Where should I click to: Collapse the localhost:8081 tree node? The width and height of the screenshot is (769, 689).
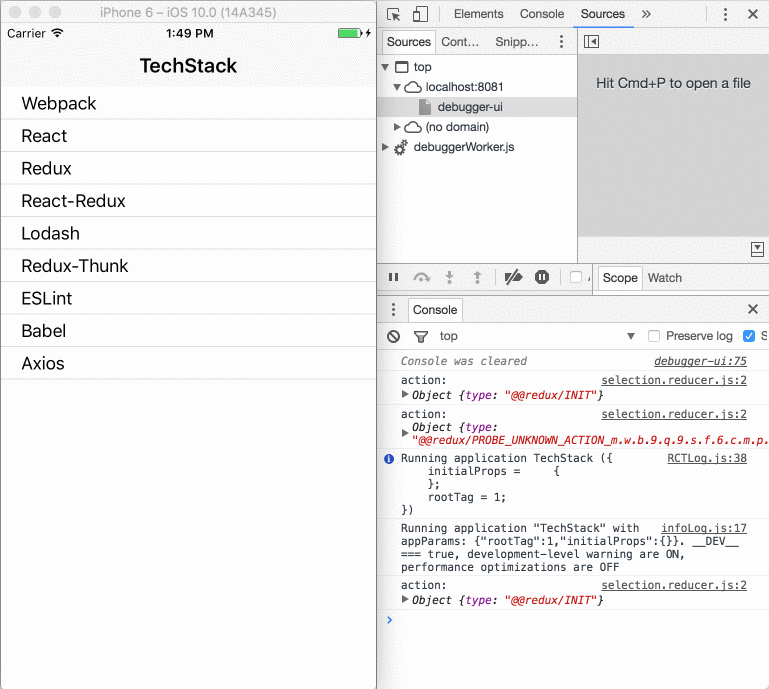pyautogui.click(x=397, y=87)
